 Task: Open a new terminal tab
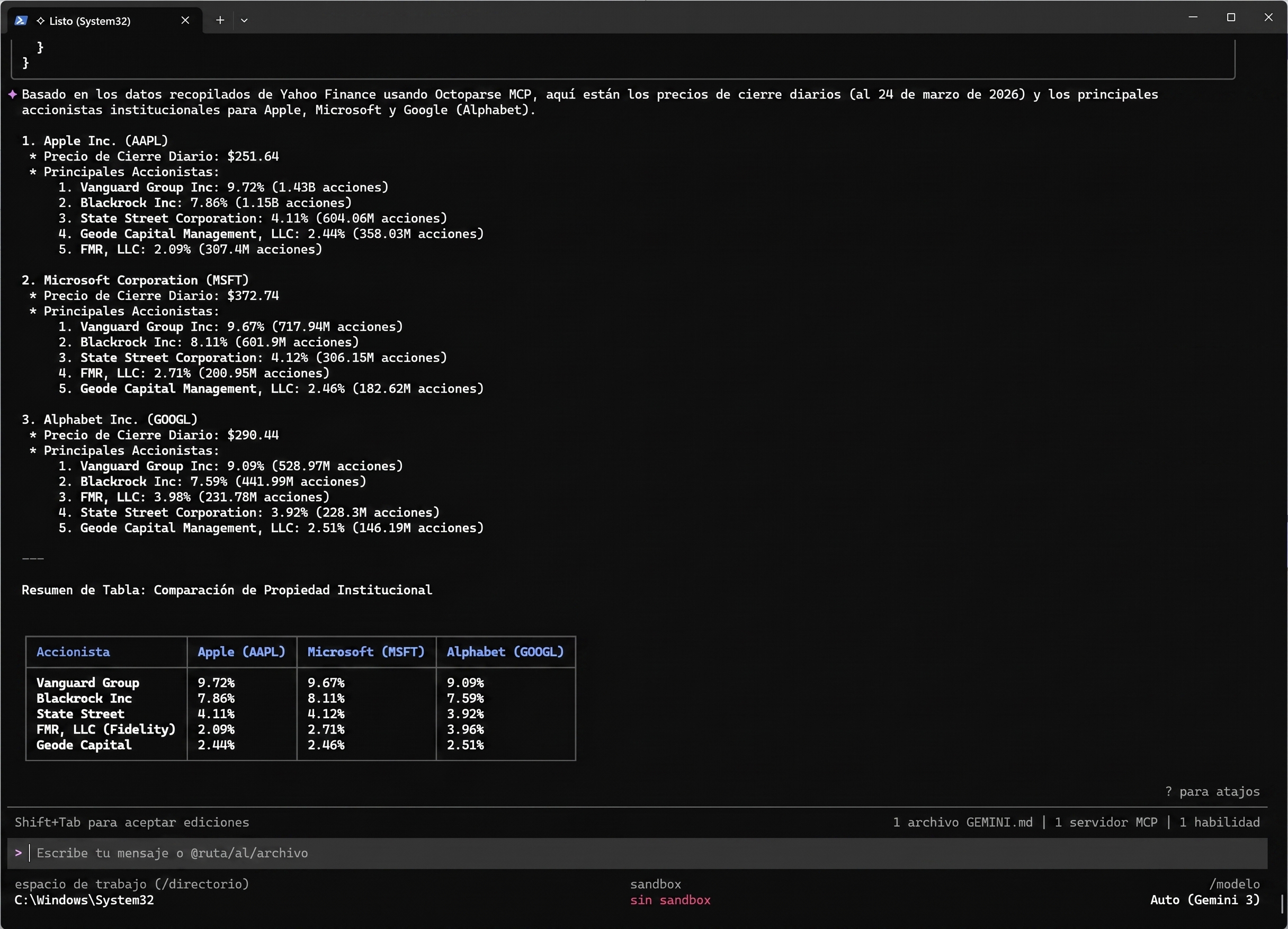220,21
